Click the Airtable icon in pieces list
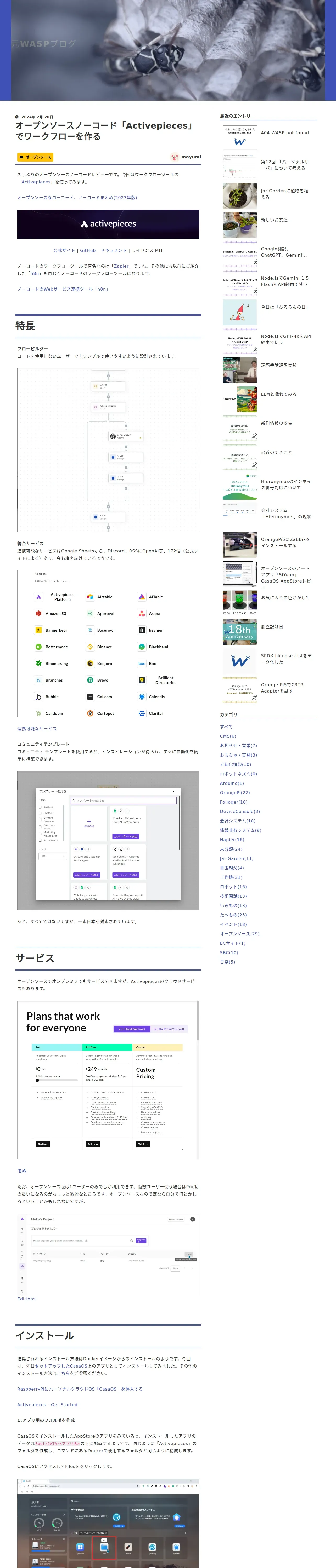336x1568 pixels. tap(90, 597)
